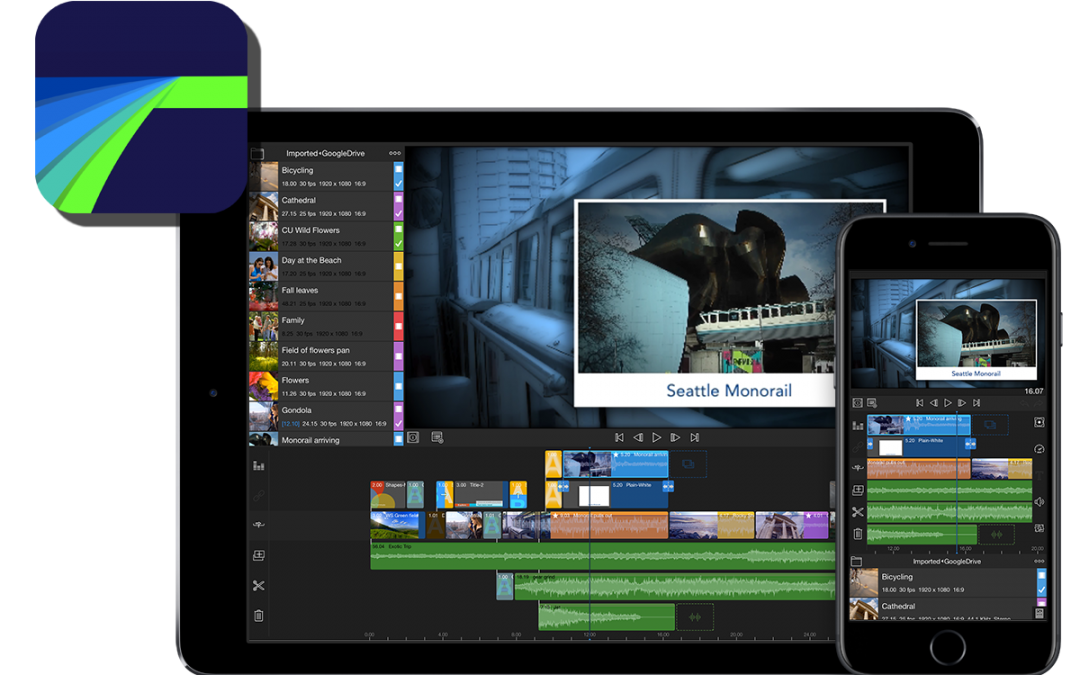Click the LumaFusion app icon
The width and height of the screenshot is (1080, 675).
tap(141, 107)
